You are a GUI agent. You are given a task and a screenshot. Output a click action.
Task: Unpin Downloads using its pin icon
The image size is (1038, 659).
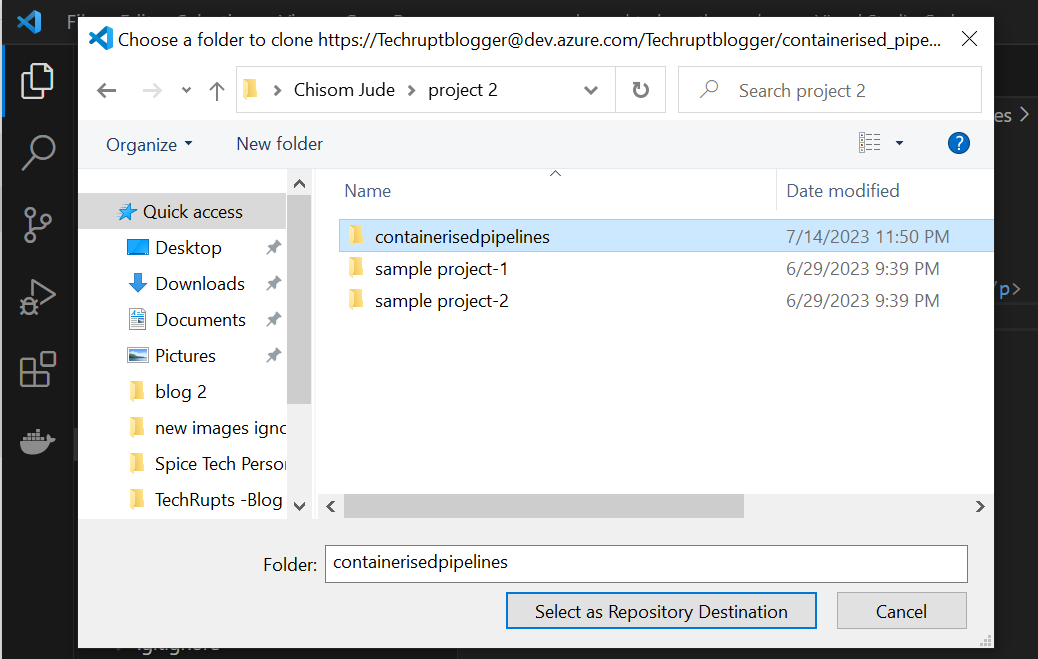[x=273, y=283]
